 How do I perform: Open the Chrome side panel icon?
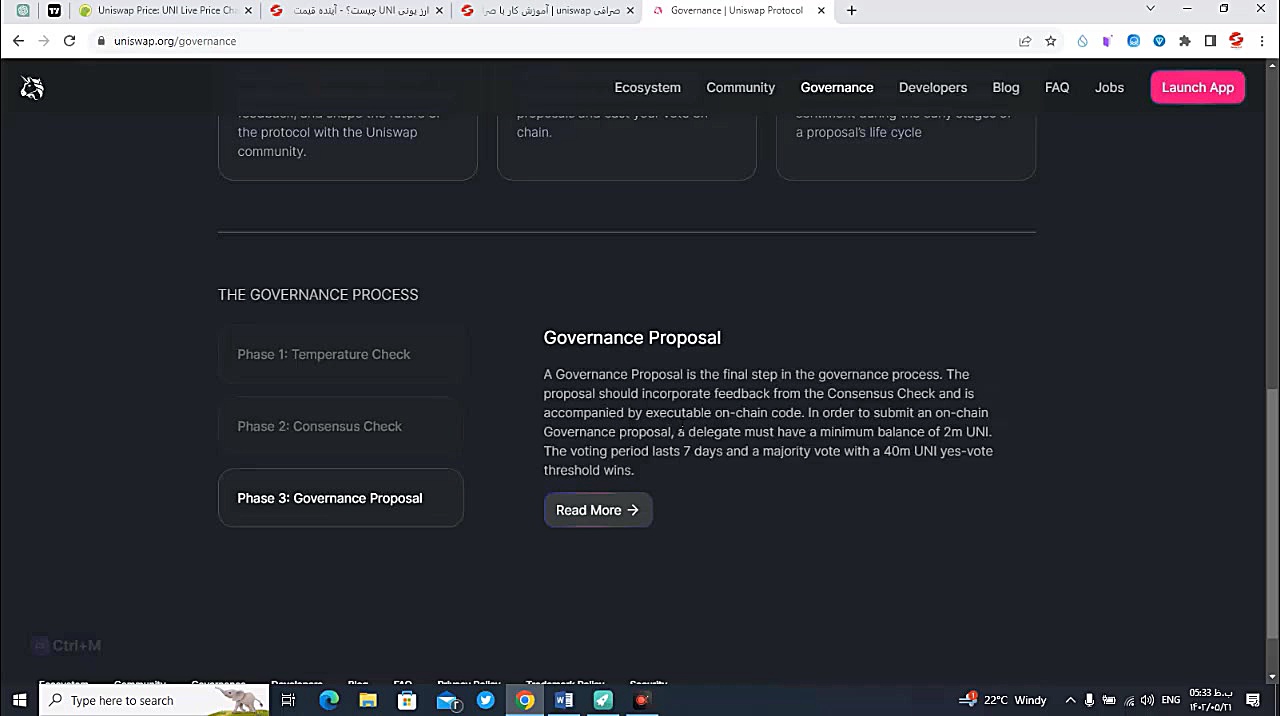[1210, 41]
